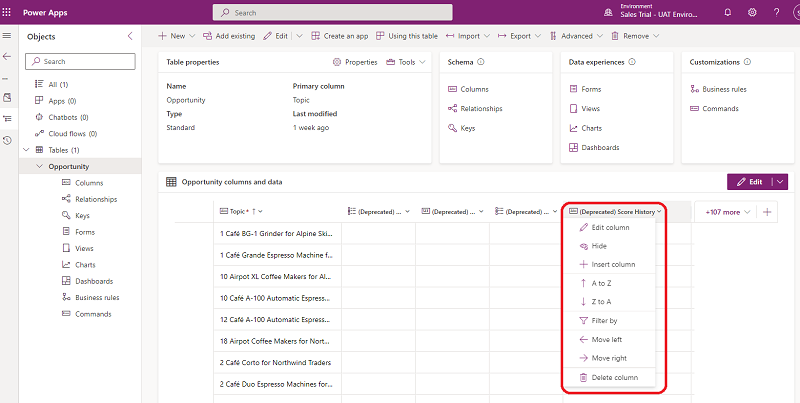Choose Move right in column menu
Viewport: 800px width, 403px height.
tap(609, 358)
